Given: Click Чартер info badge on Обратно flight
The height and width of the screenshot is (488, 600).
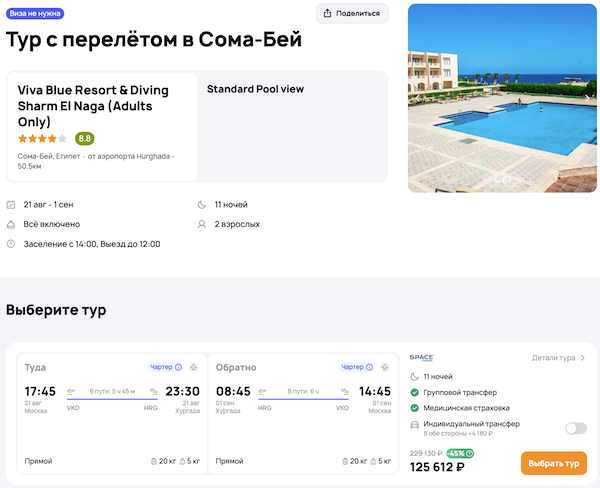Looking at the screenshot, I should click(356, 367).
